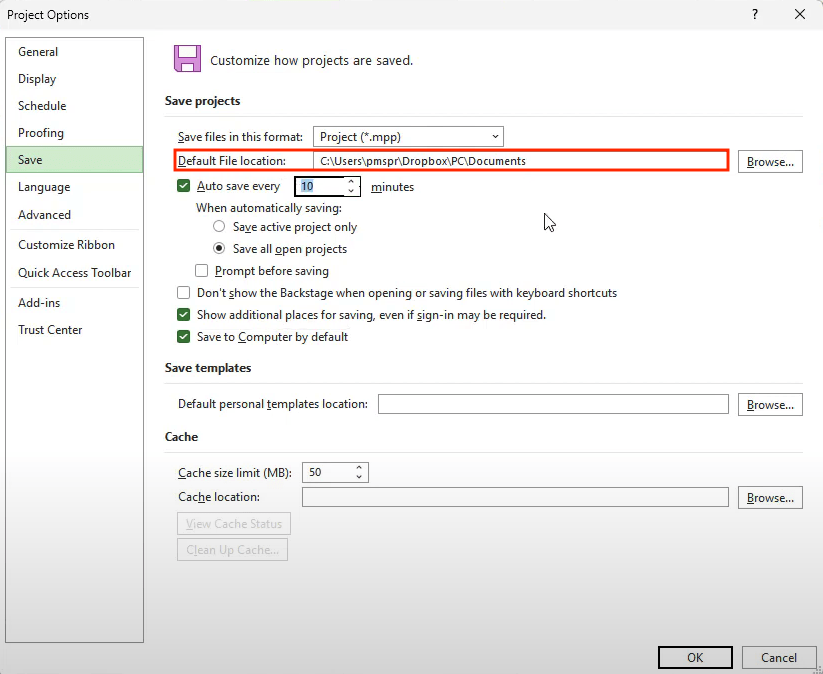The height and width of the screenshot is (674, 823).
Task: Select Save active project only option
Action: (219, 227)
